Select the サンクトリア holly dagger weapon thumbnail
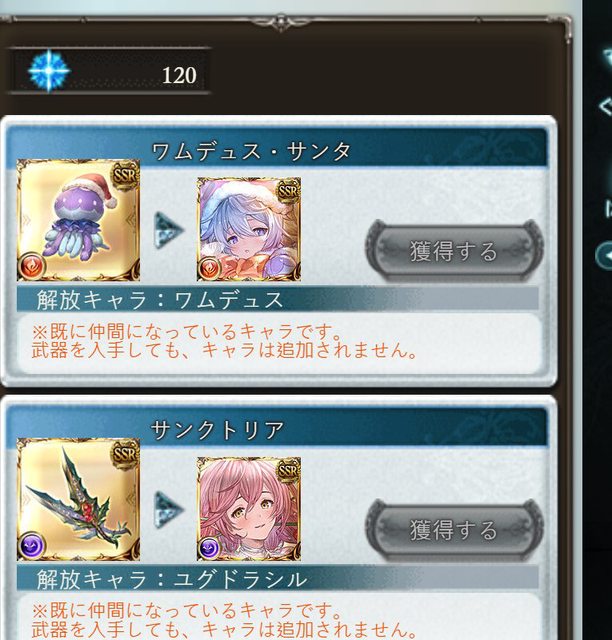 [78, 499]
